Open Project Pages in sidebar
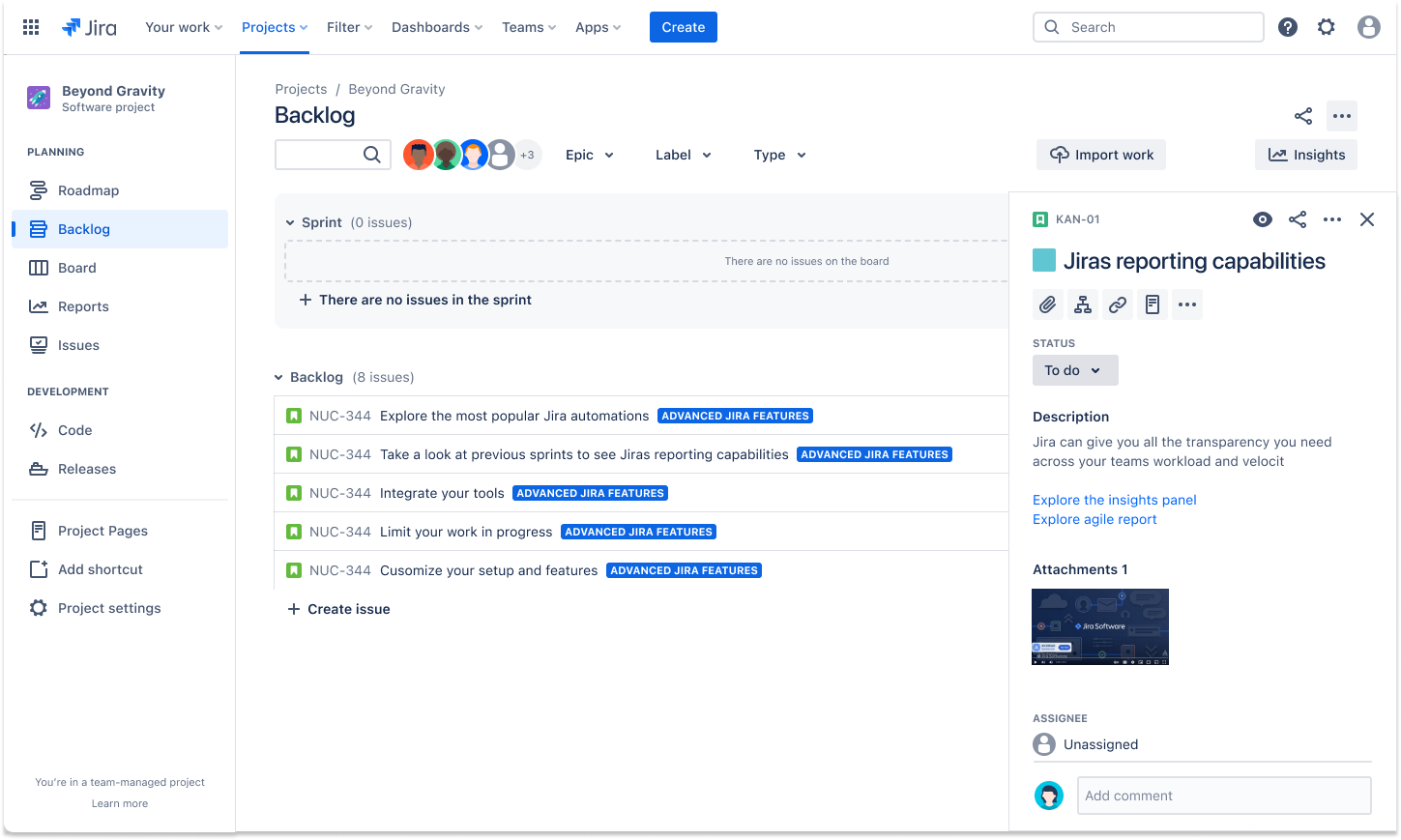This screenshot has width=1401, height=840. point(120,531)
